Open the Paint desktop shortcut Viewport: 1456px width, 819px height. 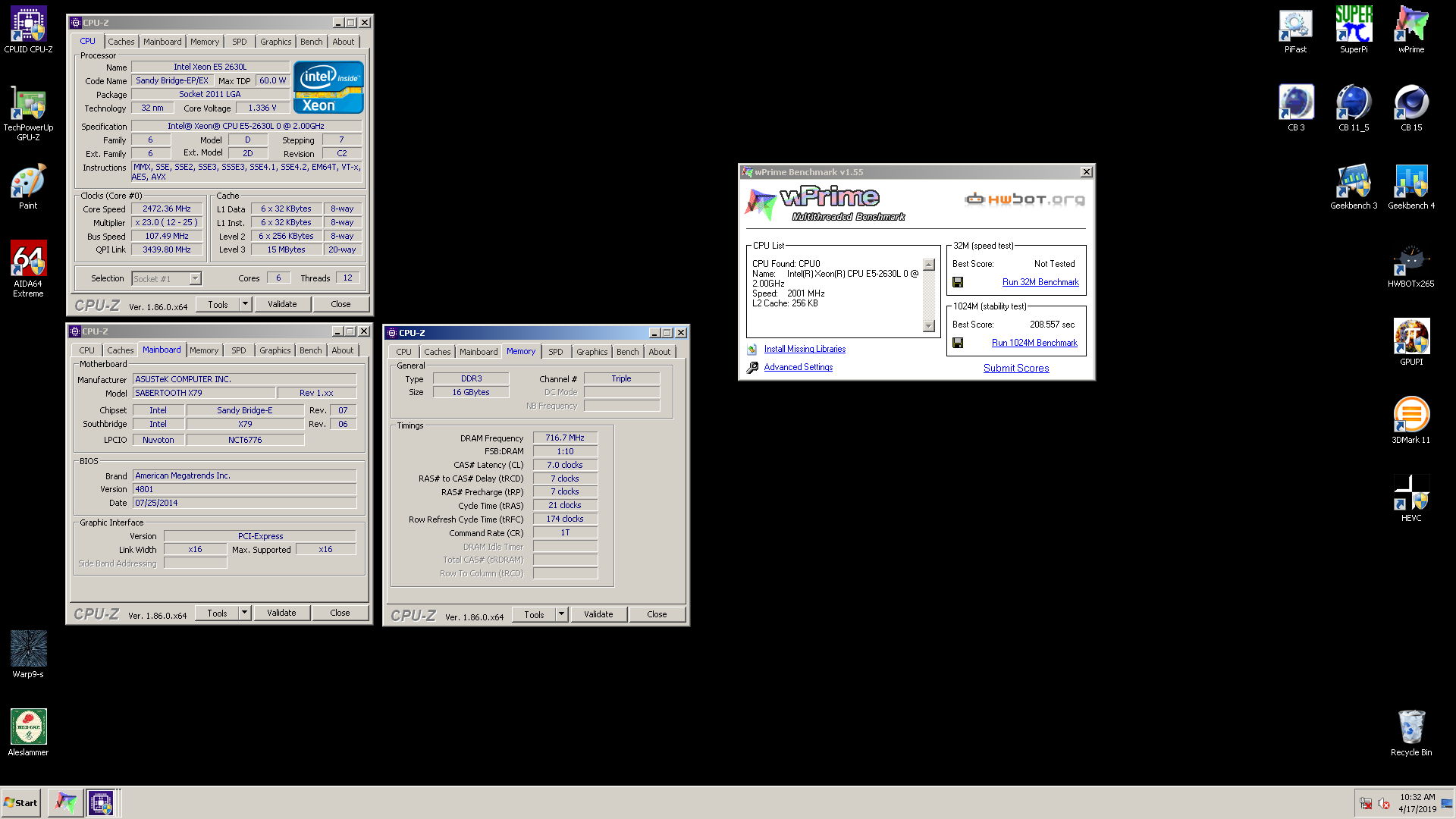28,186
